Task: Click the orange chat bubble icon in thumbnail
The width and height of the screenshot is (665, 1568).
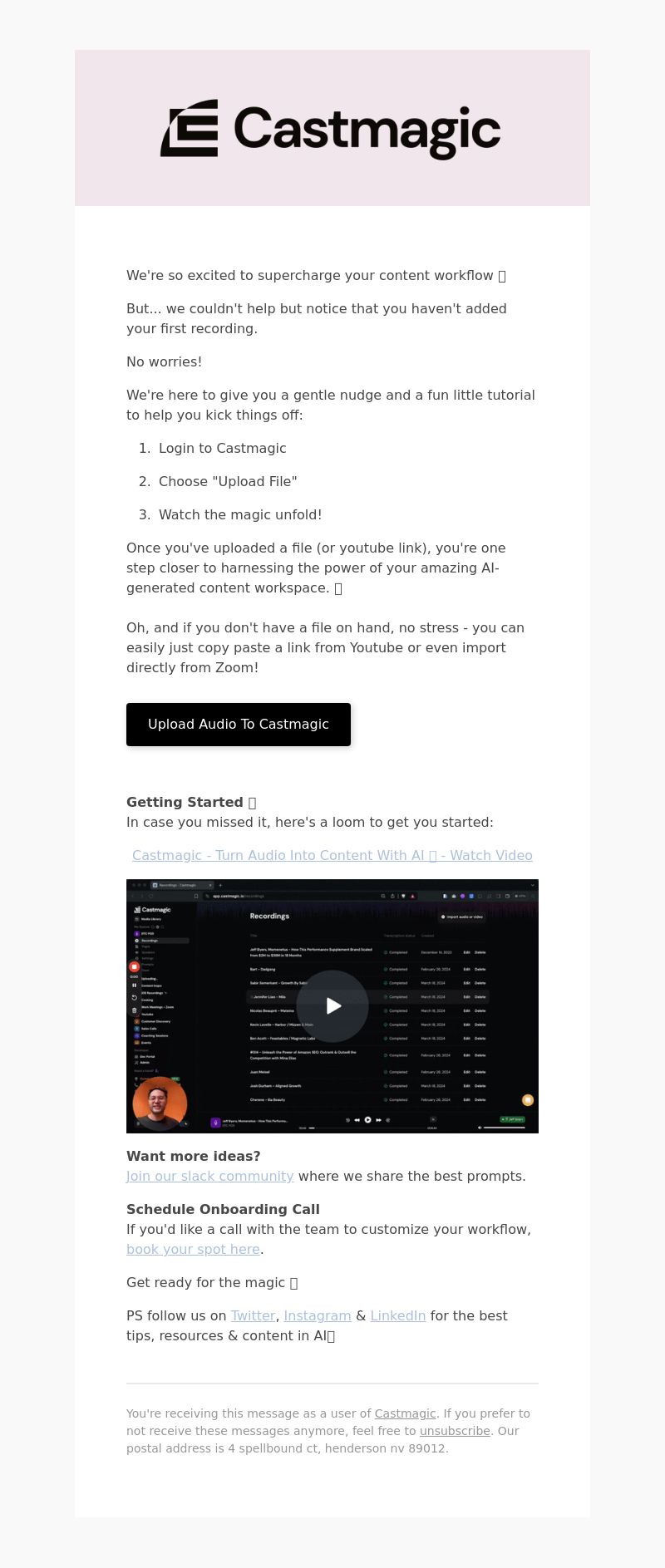Action: 527,1100
